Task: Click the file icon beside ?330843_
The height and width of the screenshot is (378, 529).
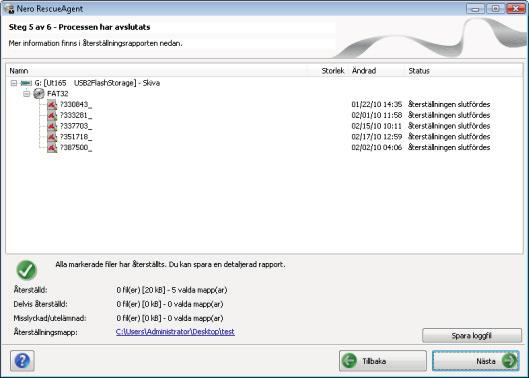Action: click(x=52, y=105)
